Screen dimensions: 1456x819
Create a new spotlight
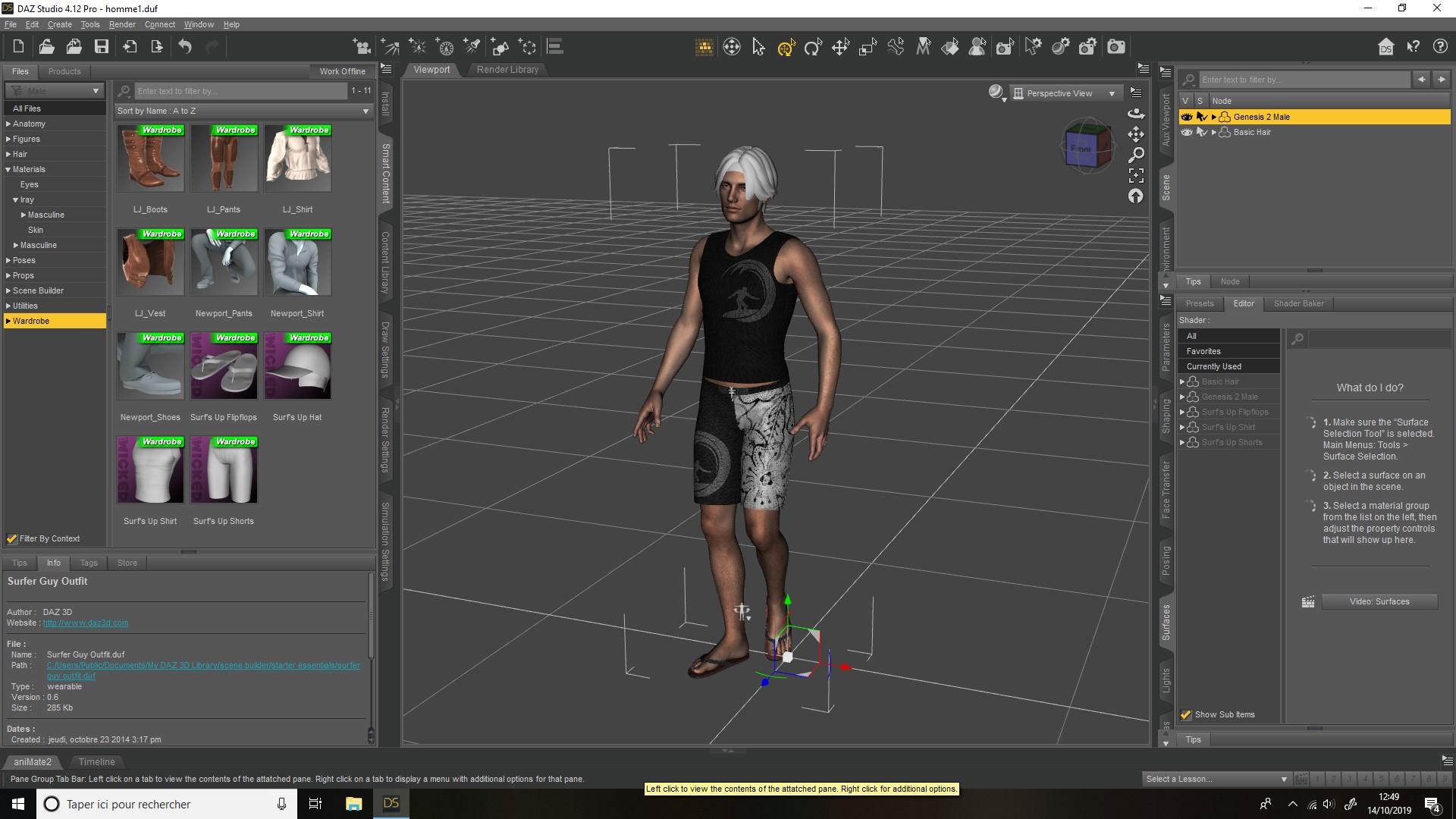[x=473, y=47]
